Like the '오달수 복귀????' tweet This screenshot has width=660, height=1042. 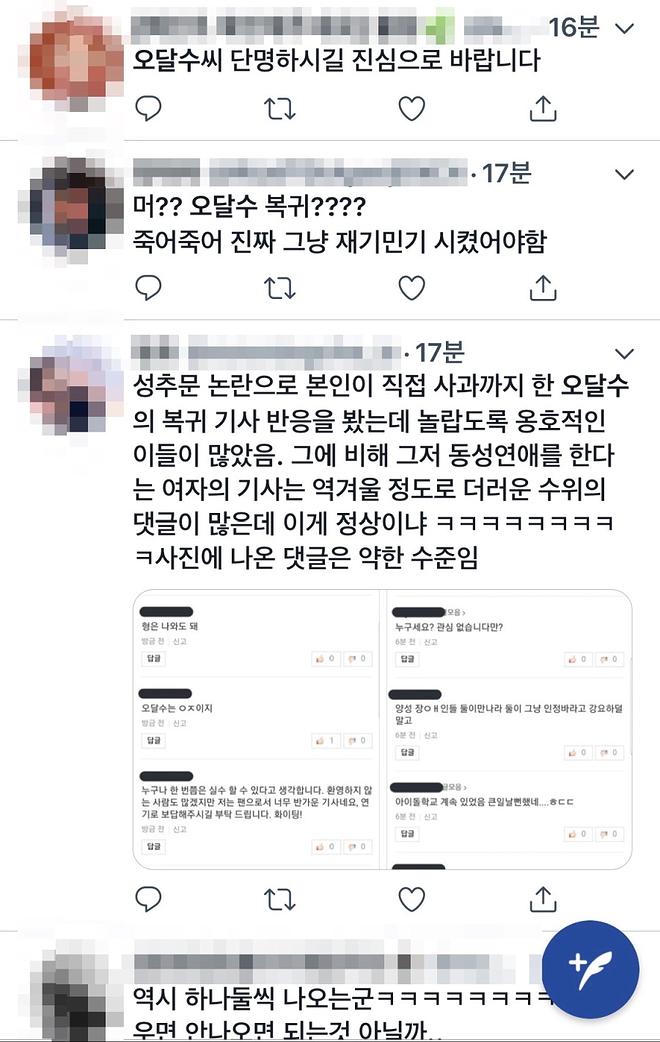411,288
